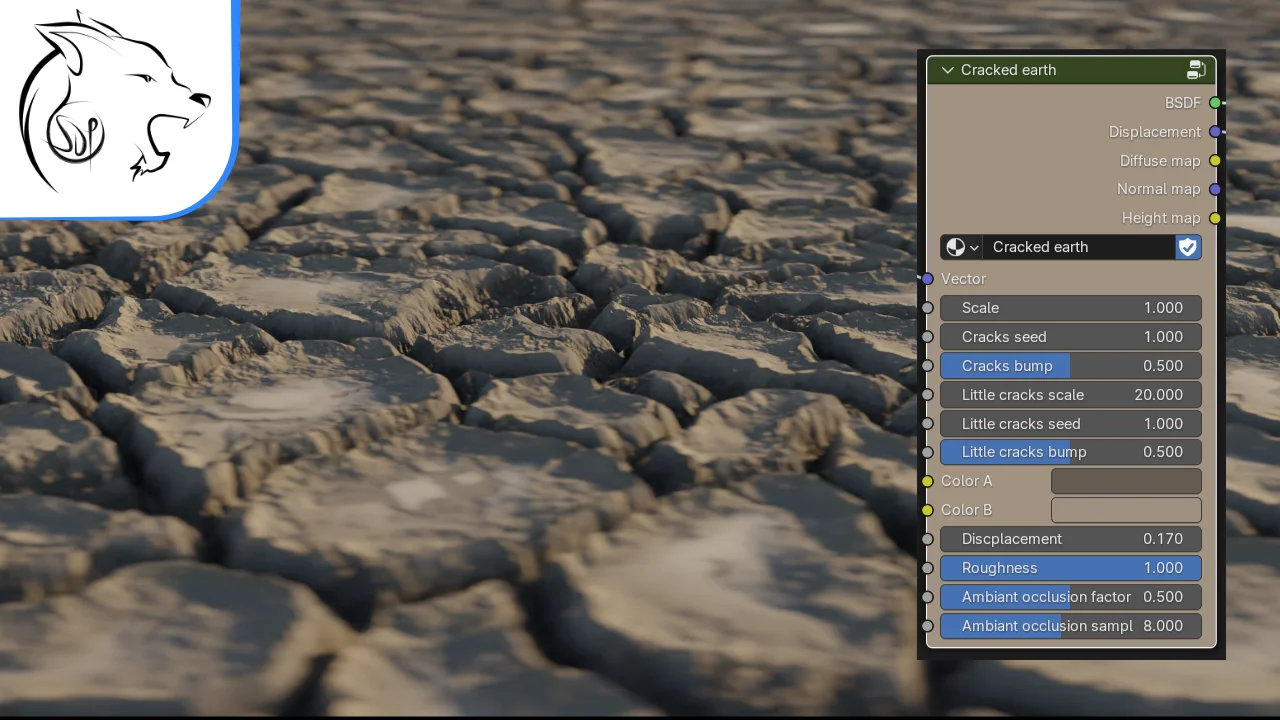The width and height of the screenshot is (1280, 720).
Task: Click the Cracks bump slider
Action: [1070, 366]
